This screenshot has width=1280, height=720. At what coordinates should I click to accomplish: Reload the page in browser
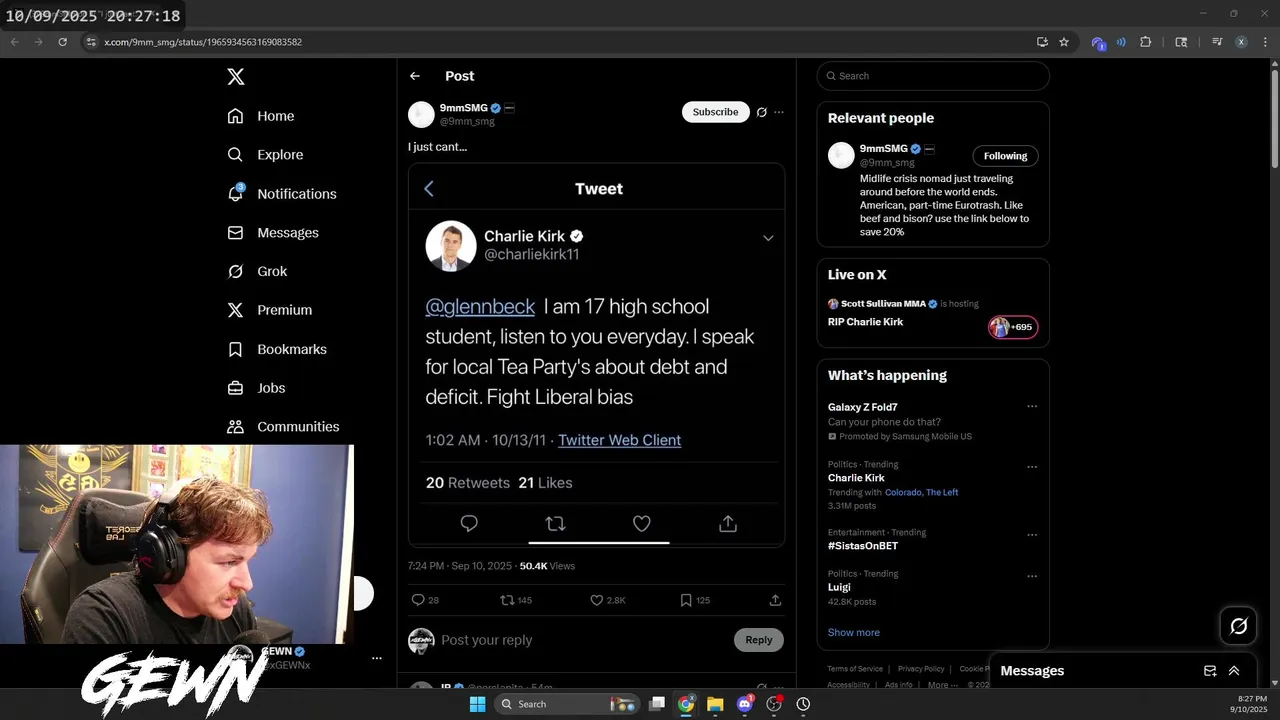62,42
